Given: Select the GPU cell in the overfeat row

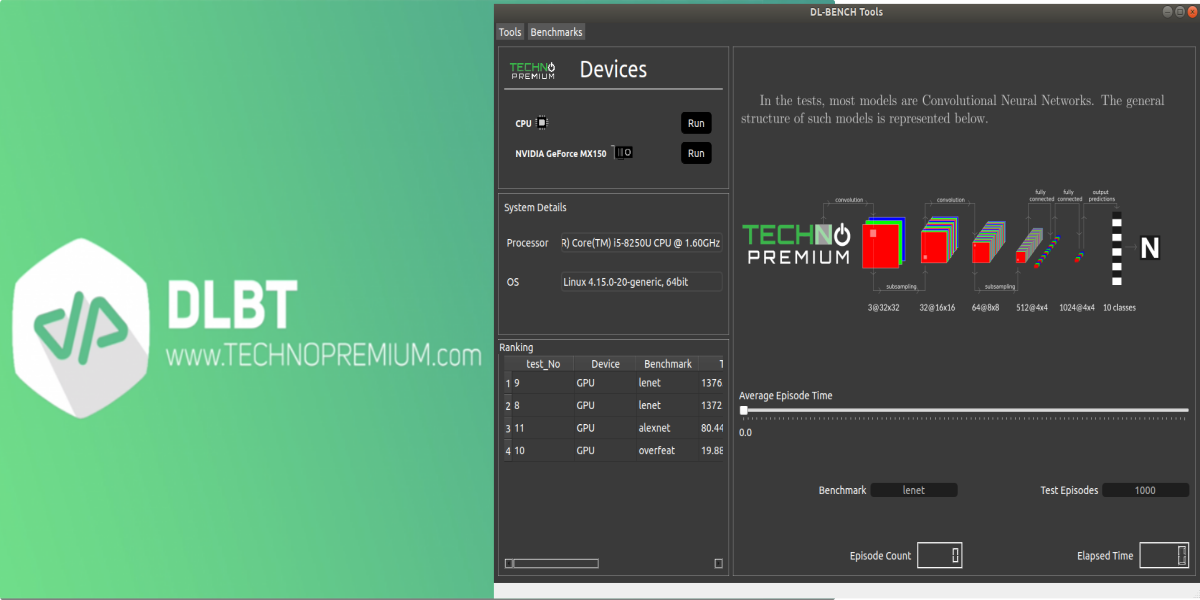Looking at the screenshot, I should [605, 450].
